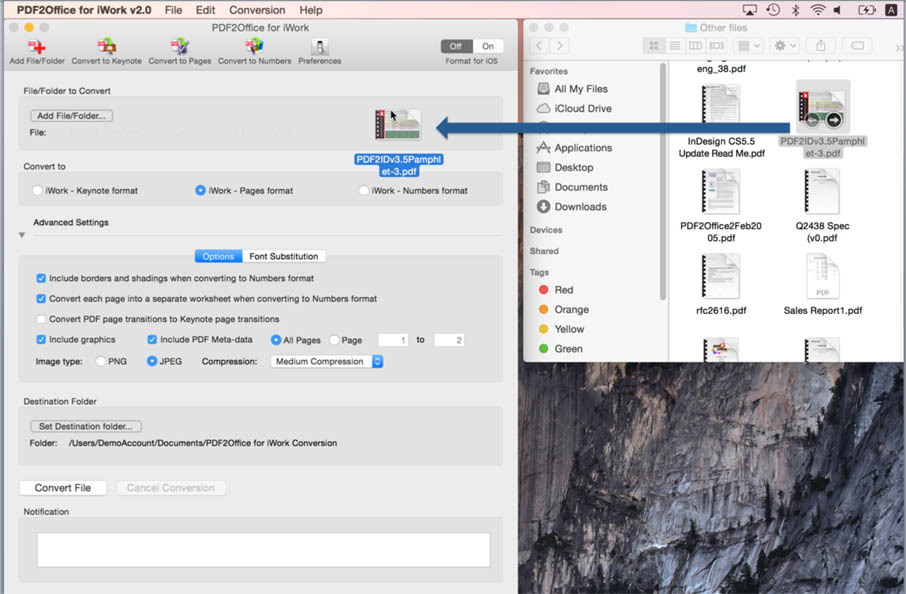Click the Add File/Folder toolbar icon
906x594 pixels.
[x=37, y=47]
